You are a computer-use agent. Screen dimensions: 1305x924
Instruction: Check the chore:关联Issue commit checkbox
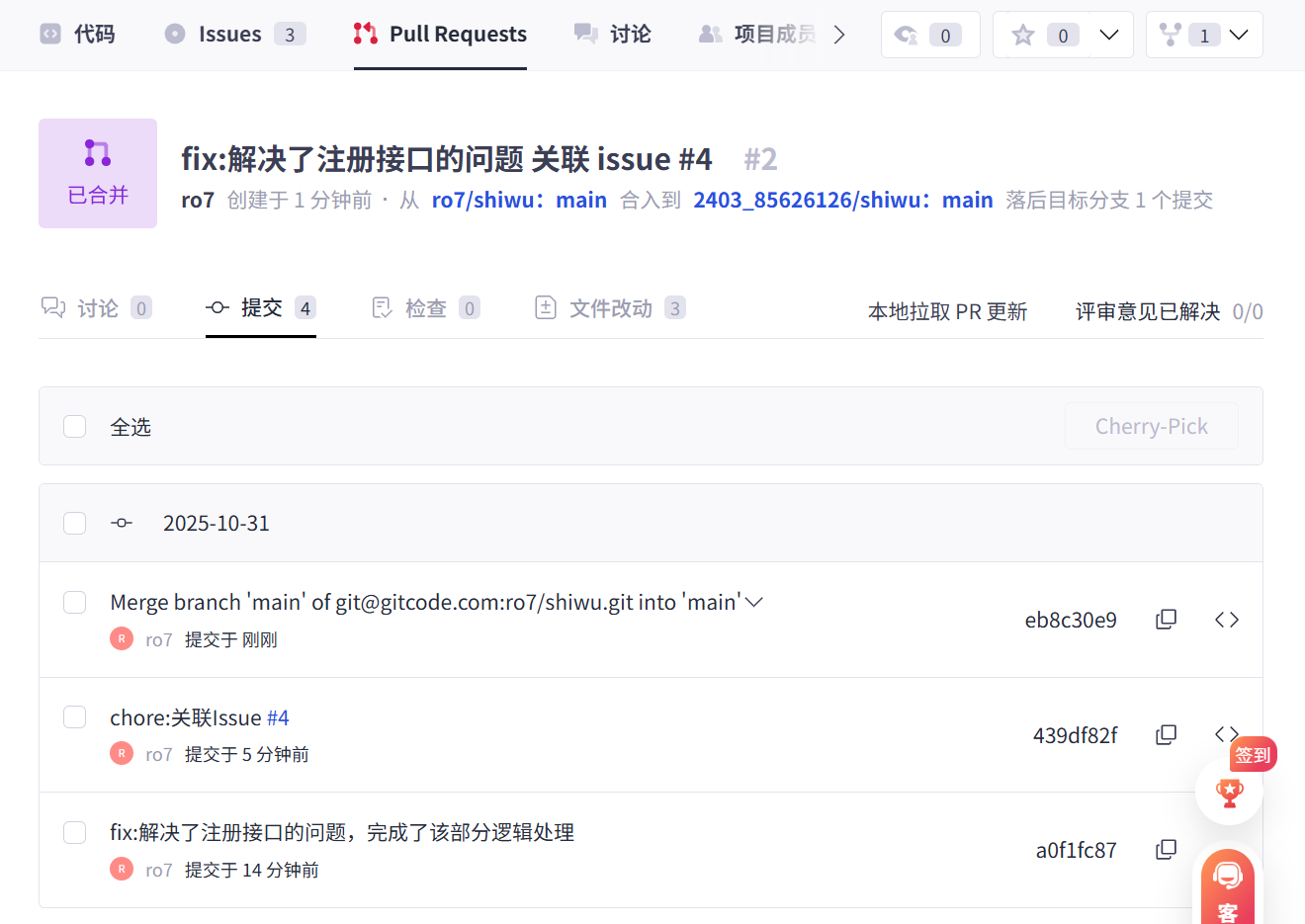[x=75, y=716]
